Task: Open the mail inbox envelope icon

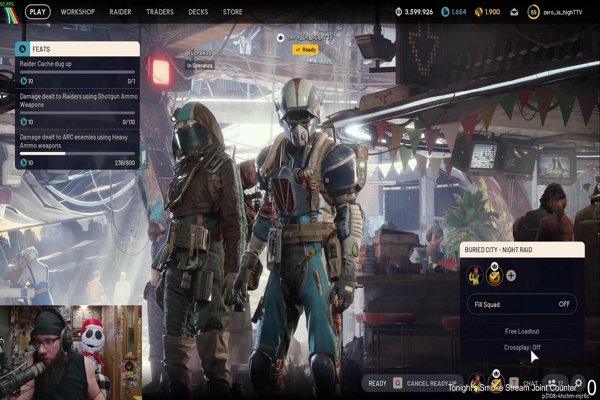Action: [514, 12]
